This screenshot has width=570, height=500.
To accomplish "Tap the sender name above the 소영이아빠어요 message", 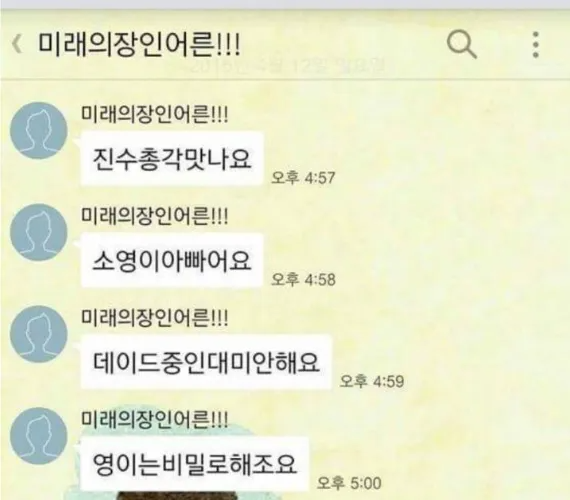I will tap(154, 216).
